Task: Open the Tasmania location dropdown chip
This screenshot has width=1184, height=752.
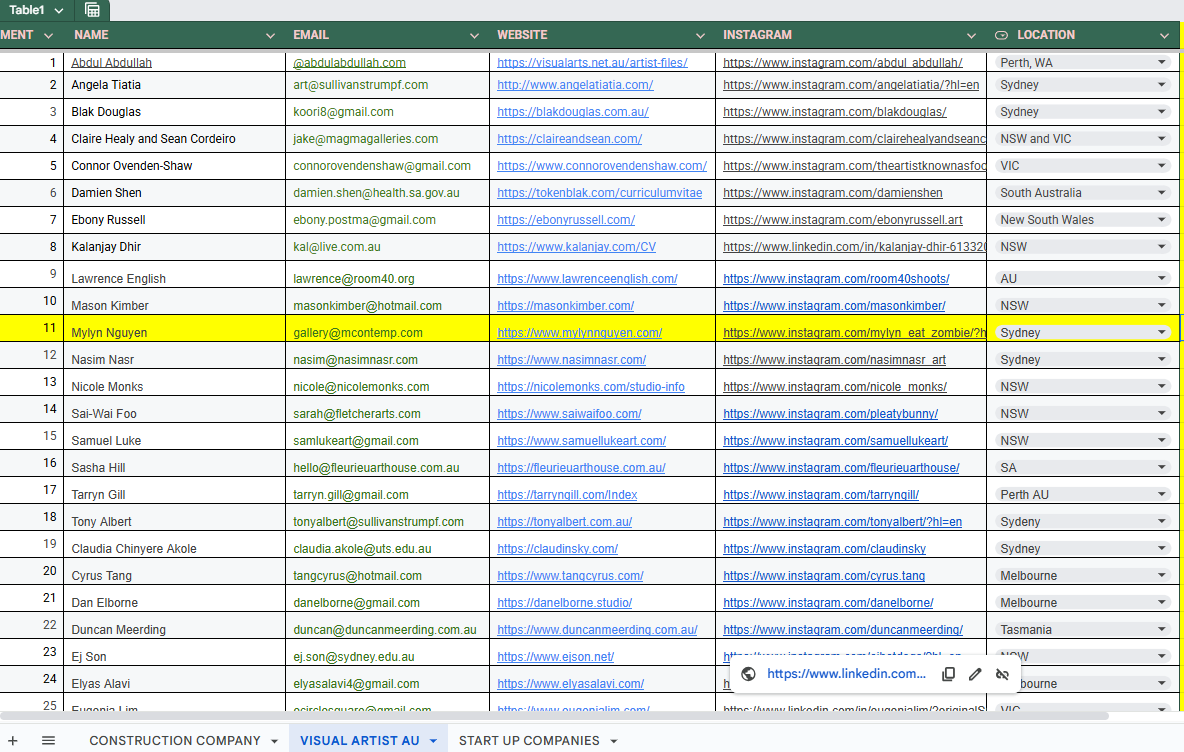Action: pyautogui.click(x=1161, y=630)
